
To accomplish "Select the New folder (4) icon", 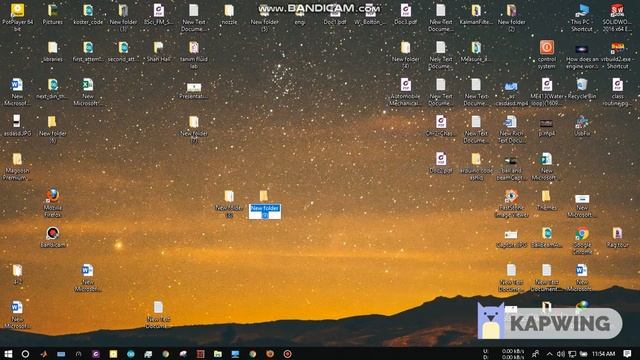I will (x=405, y=55).
